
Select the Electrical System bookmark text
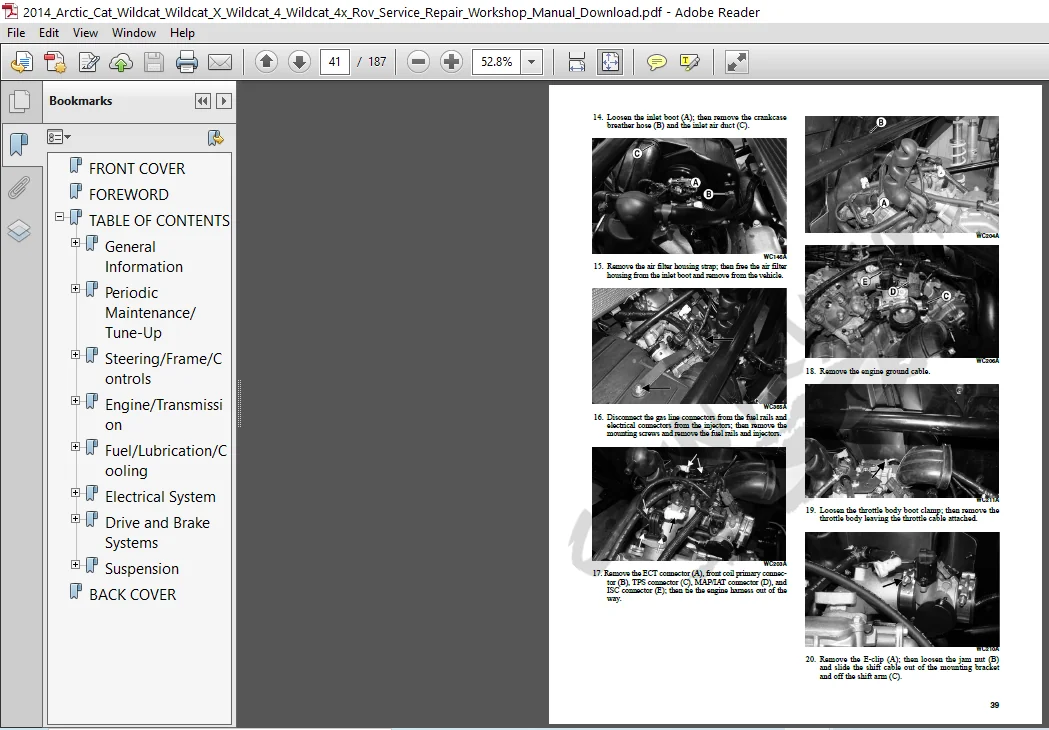point(160,497)
